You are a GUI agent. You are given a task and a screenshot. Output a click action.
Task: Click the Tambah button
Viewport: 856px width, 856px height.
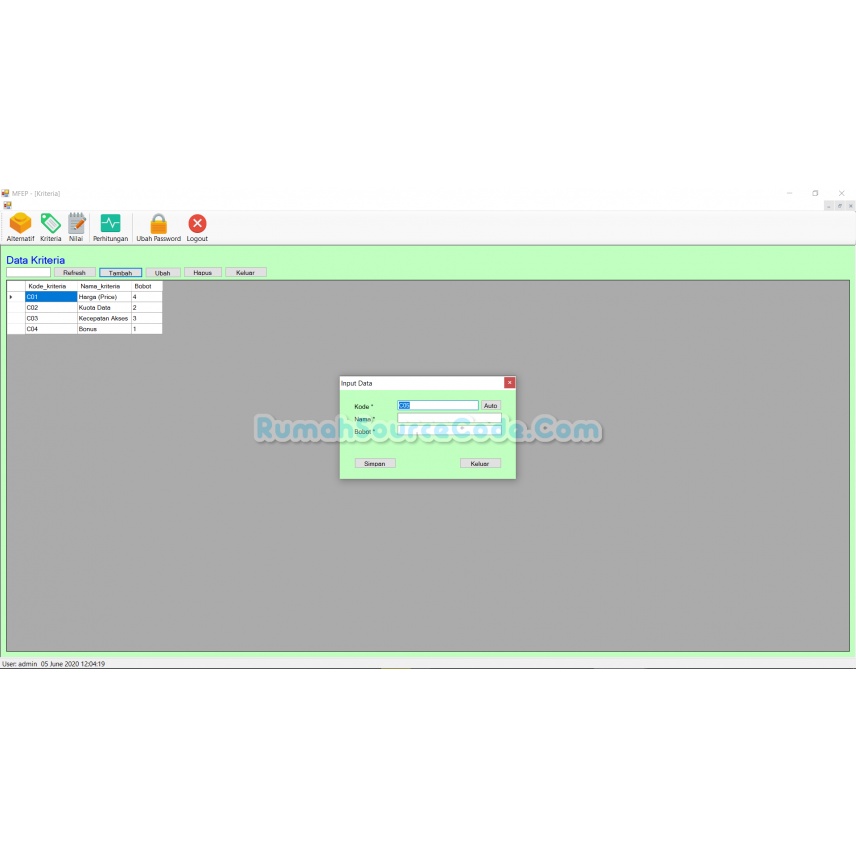[121, 272]
